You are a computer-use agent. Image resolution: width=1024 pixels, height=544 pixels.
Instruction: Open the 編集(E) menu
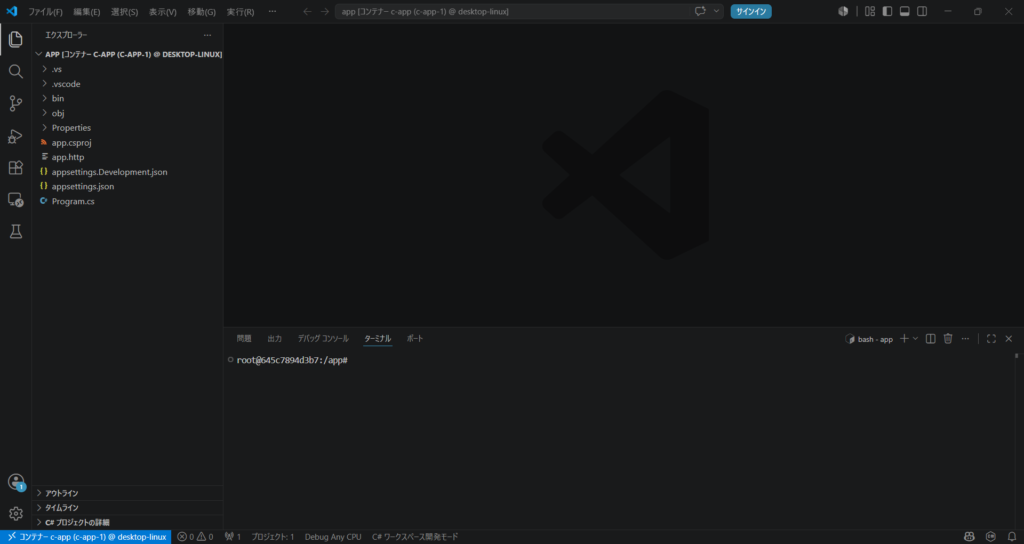point(87,12)
